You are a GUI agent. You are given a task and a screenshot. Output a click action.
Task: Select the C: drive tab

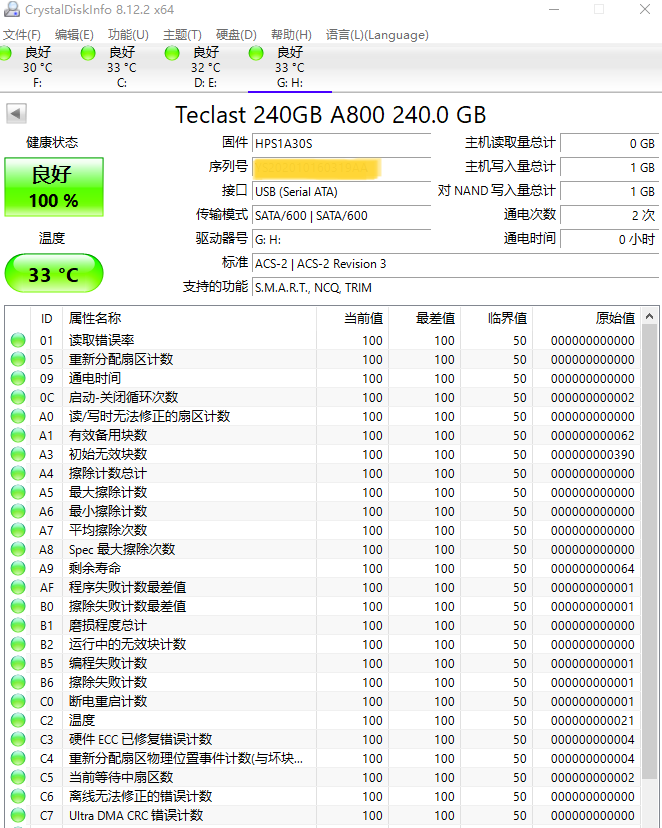(121, 68)
